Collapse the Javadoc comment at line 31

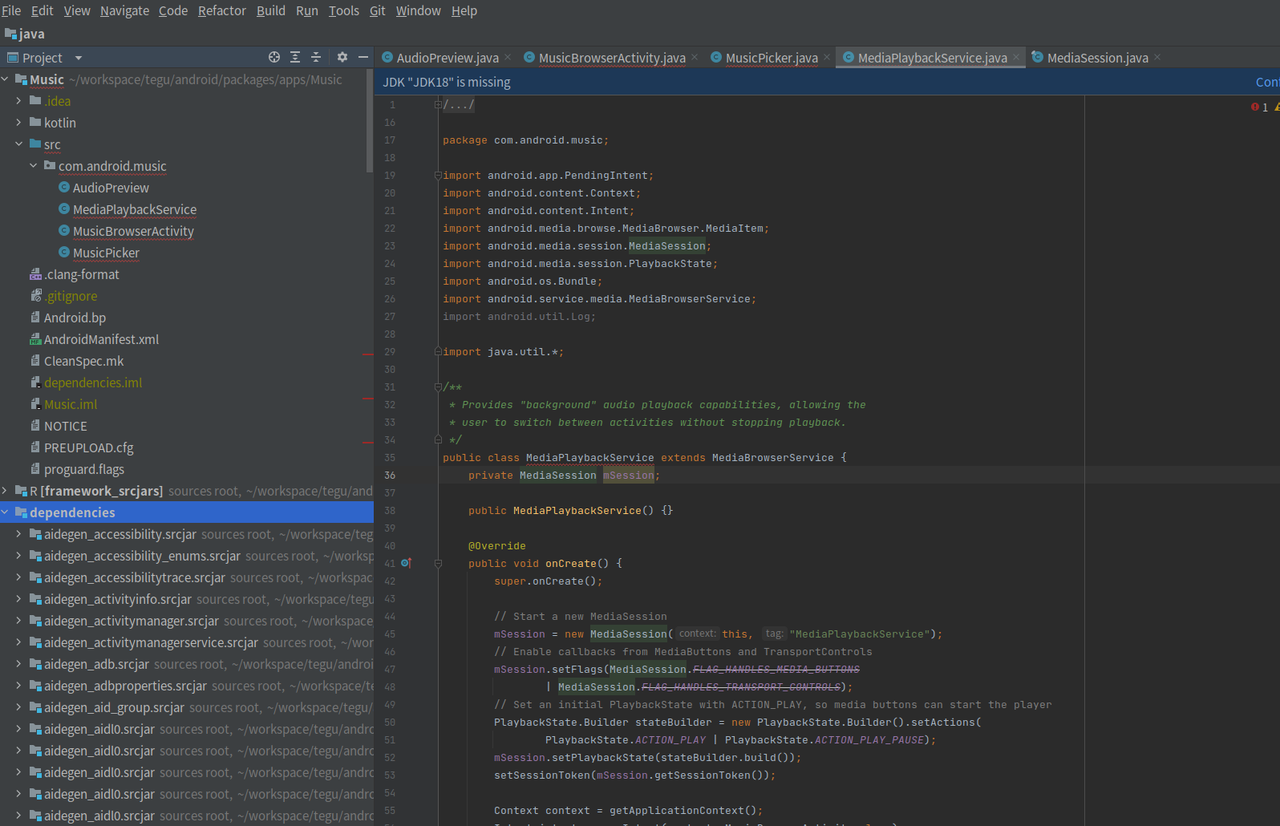[x=438, y=387]
